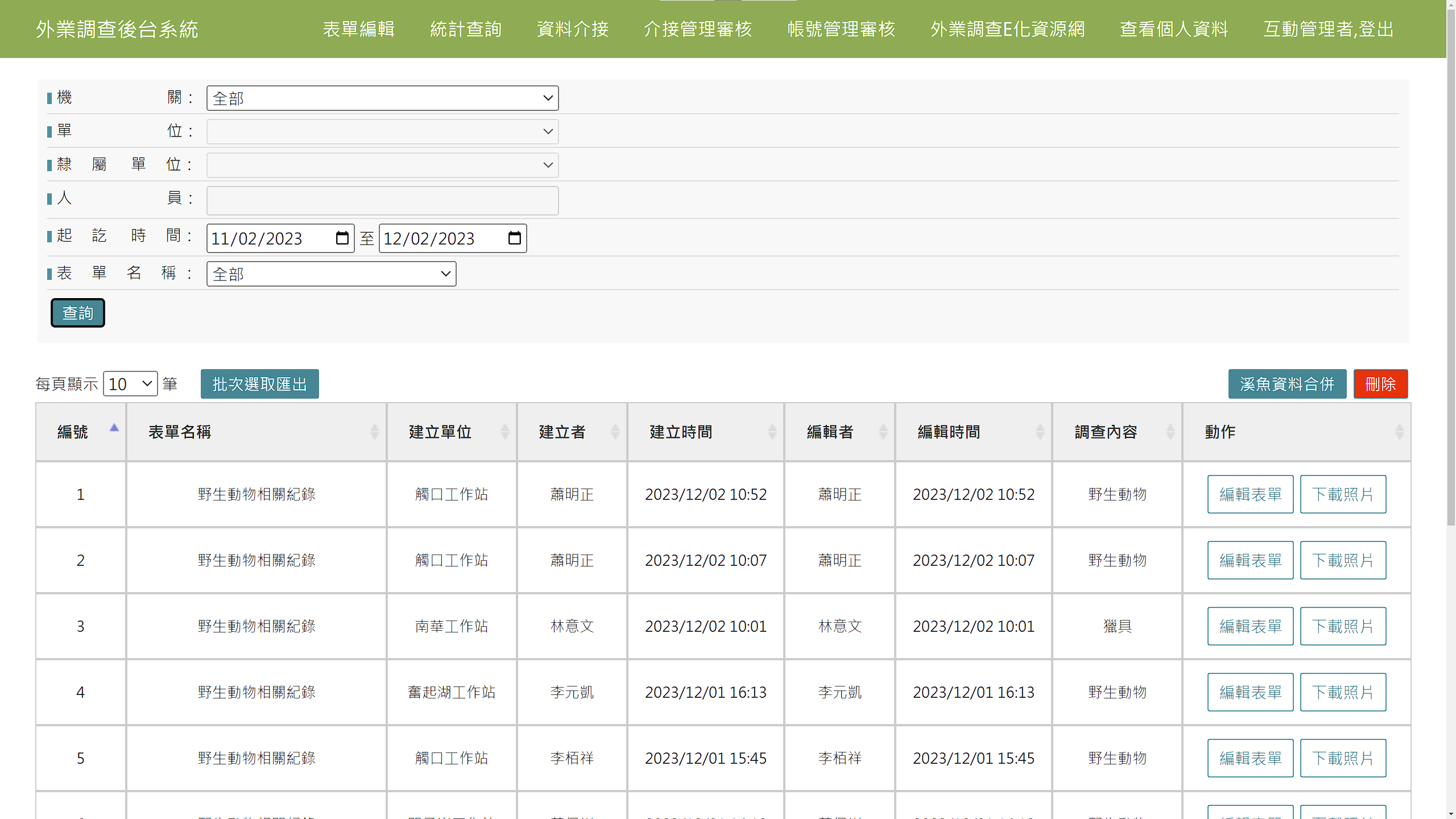Sort table by 編輯者 column arrow

point(882,432)
